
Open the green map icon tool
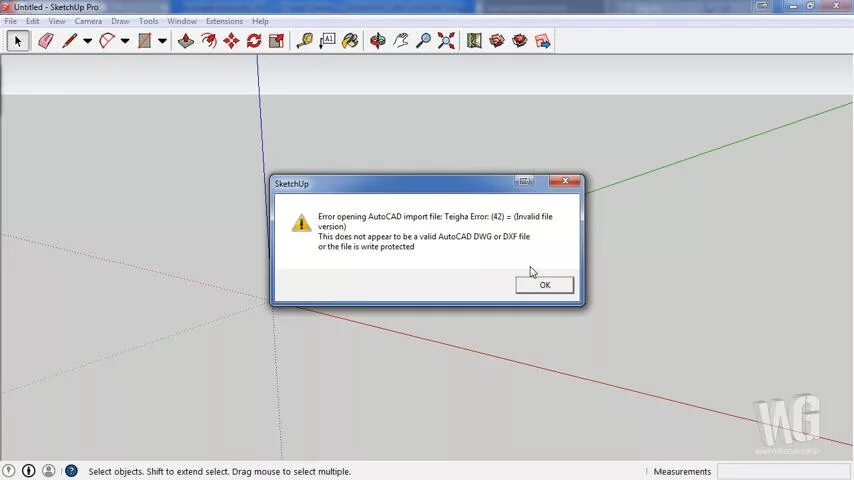click(474, 41)
